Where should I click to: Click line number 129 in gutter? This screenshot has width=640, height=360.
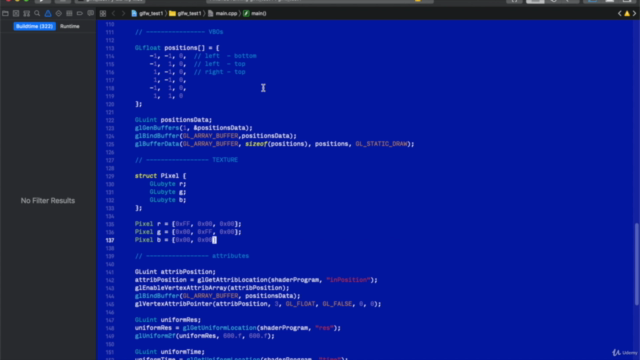click(x=110, y=176)
